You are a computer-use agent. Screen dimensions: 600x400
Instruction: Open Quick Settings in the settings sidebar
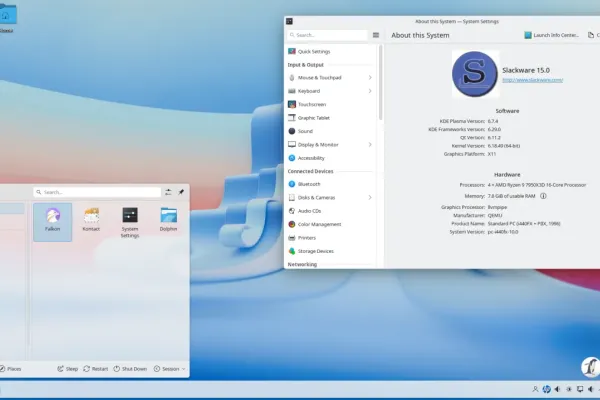click(330, 51)
